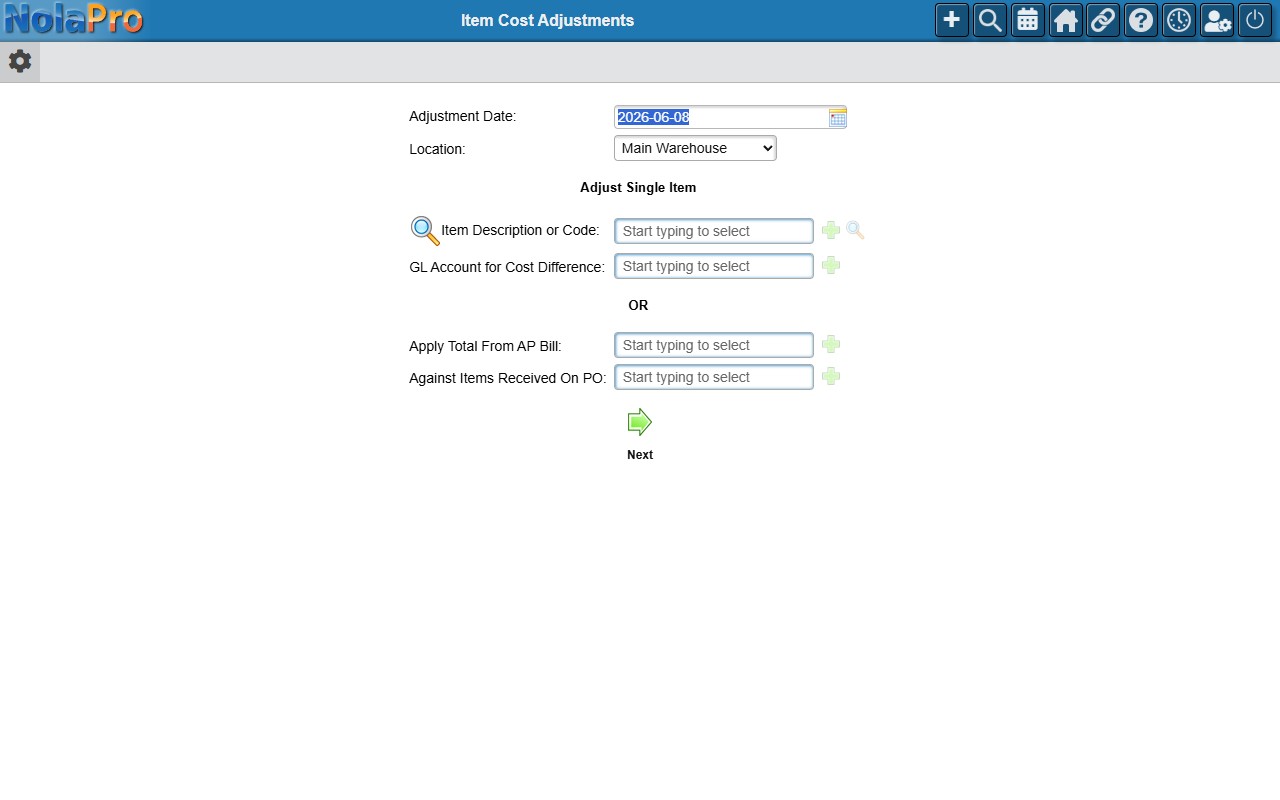Click green plus beside GL Account field
The height and width of the screenshot is (800, 1280).
pyautogui.click(x=831, y=265)
